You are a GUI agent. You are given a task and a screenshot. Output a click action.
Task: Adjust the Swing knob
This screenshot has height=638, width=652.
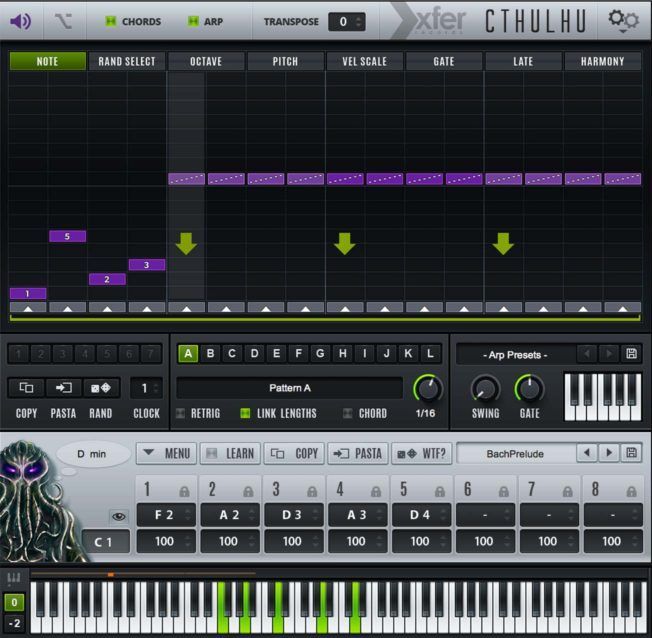(485, 389)
